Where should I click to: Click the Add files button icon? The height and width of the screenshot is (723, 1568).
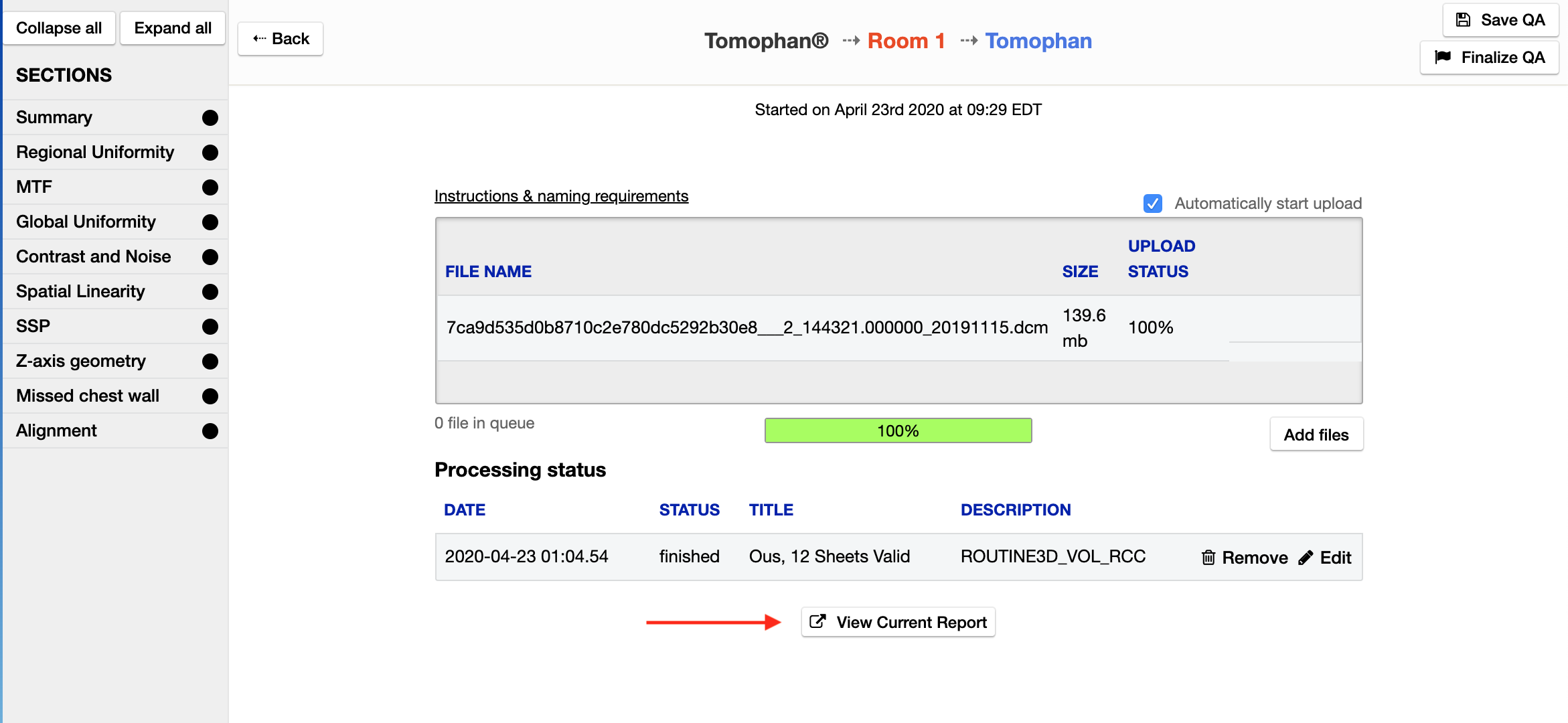coord(1316,434)
